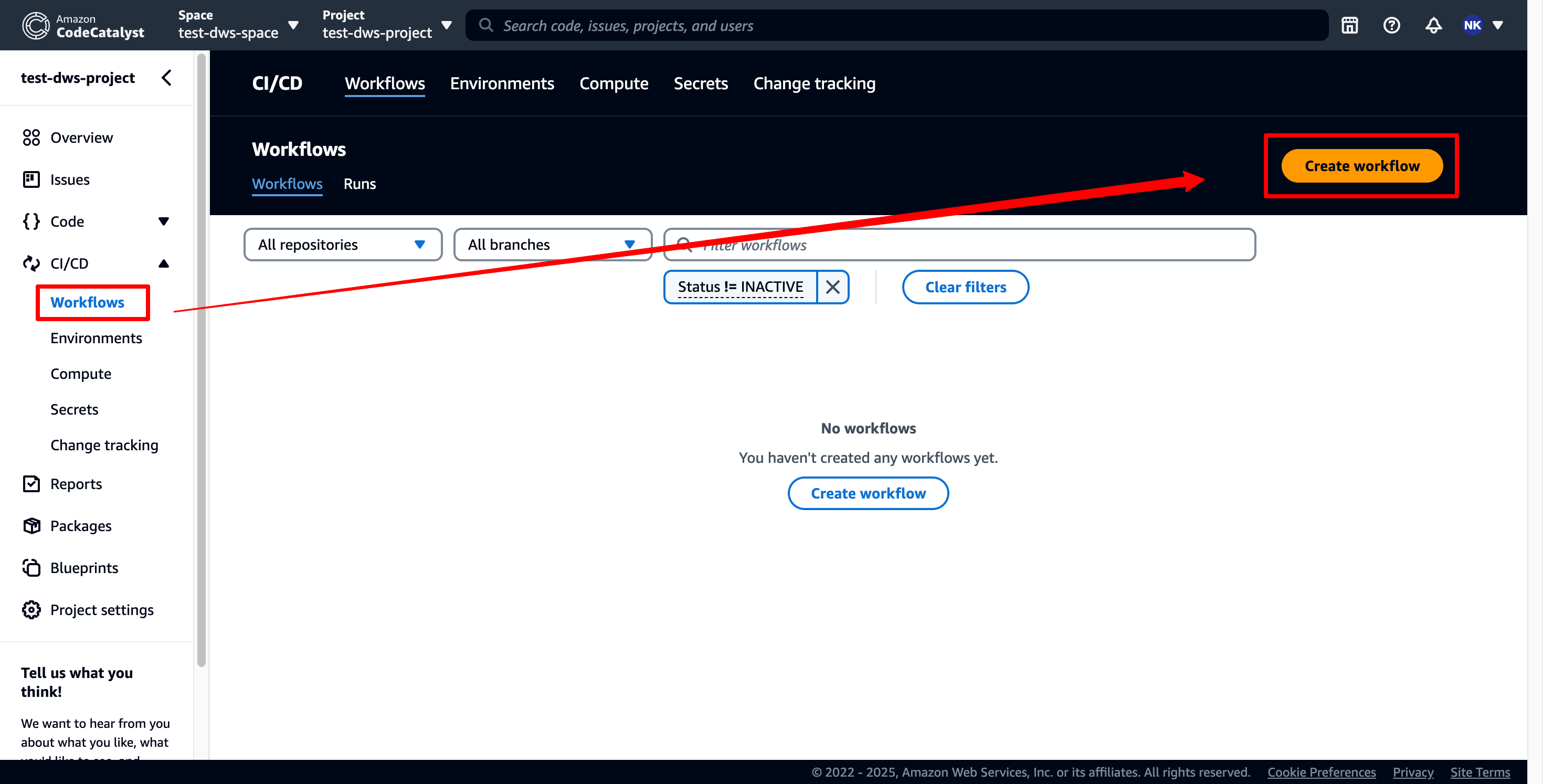Click the outlined Create workflow button
1543x784 pixels.
[868, 493]
